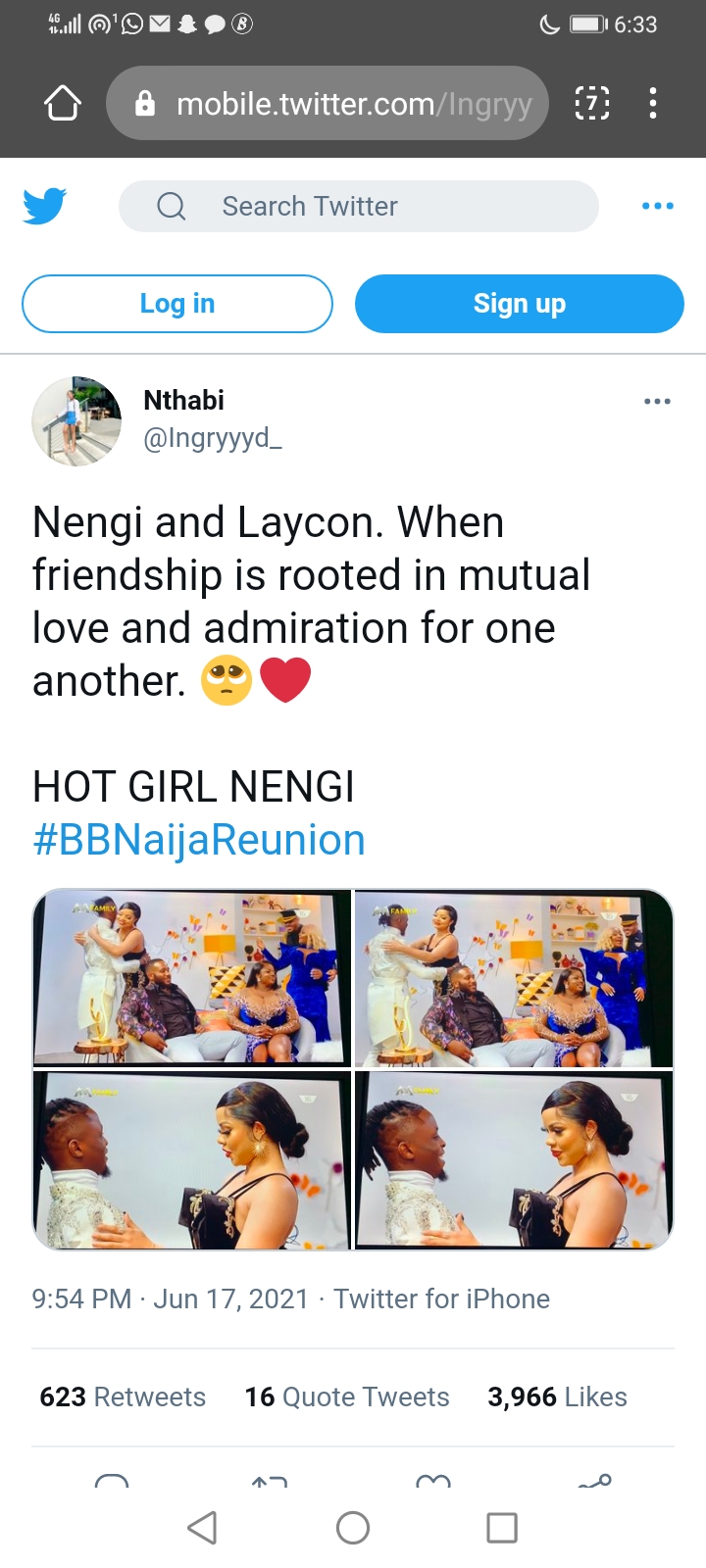
Task: Open Nthabi's profile picture
Action: tap(76, 420)
